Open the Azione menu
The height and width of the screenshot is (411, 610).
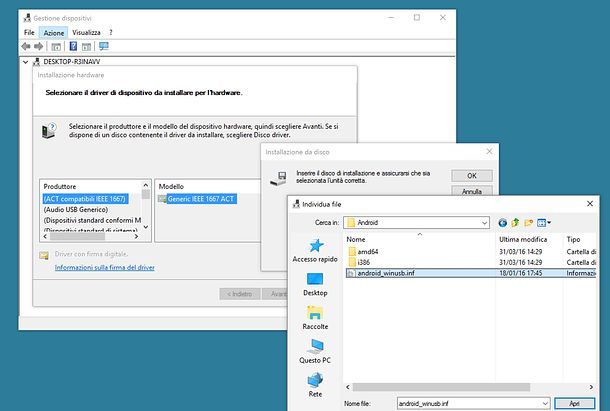click(x=54, y=33)
